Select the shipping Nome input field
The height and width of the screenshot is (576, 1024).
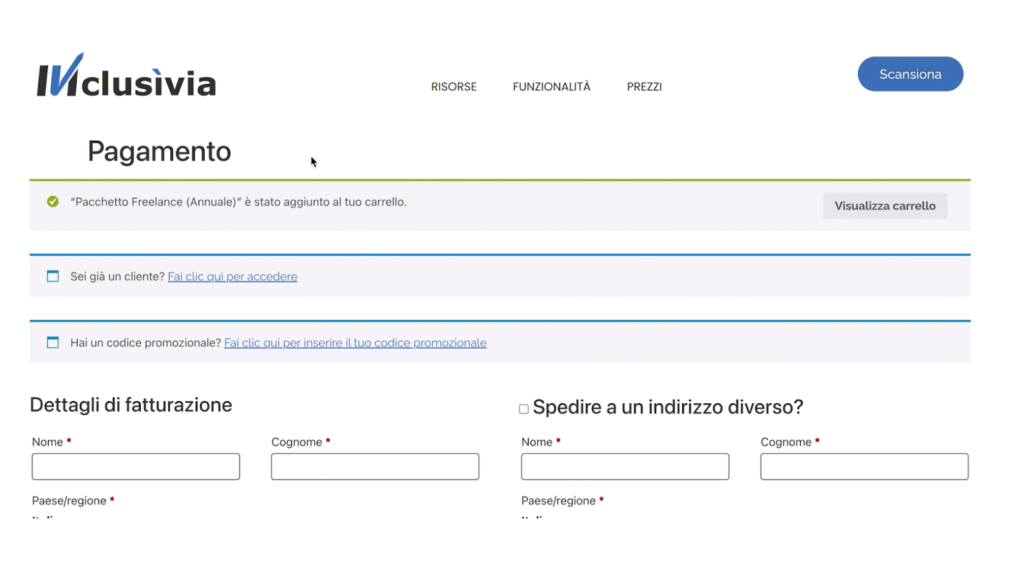coord(625,467)
